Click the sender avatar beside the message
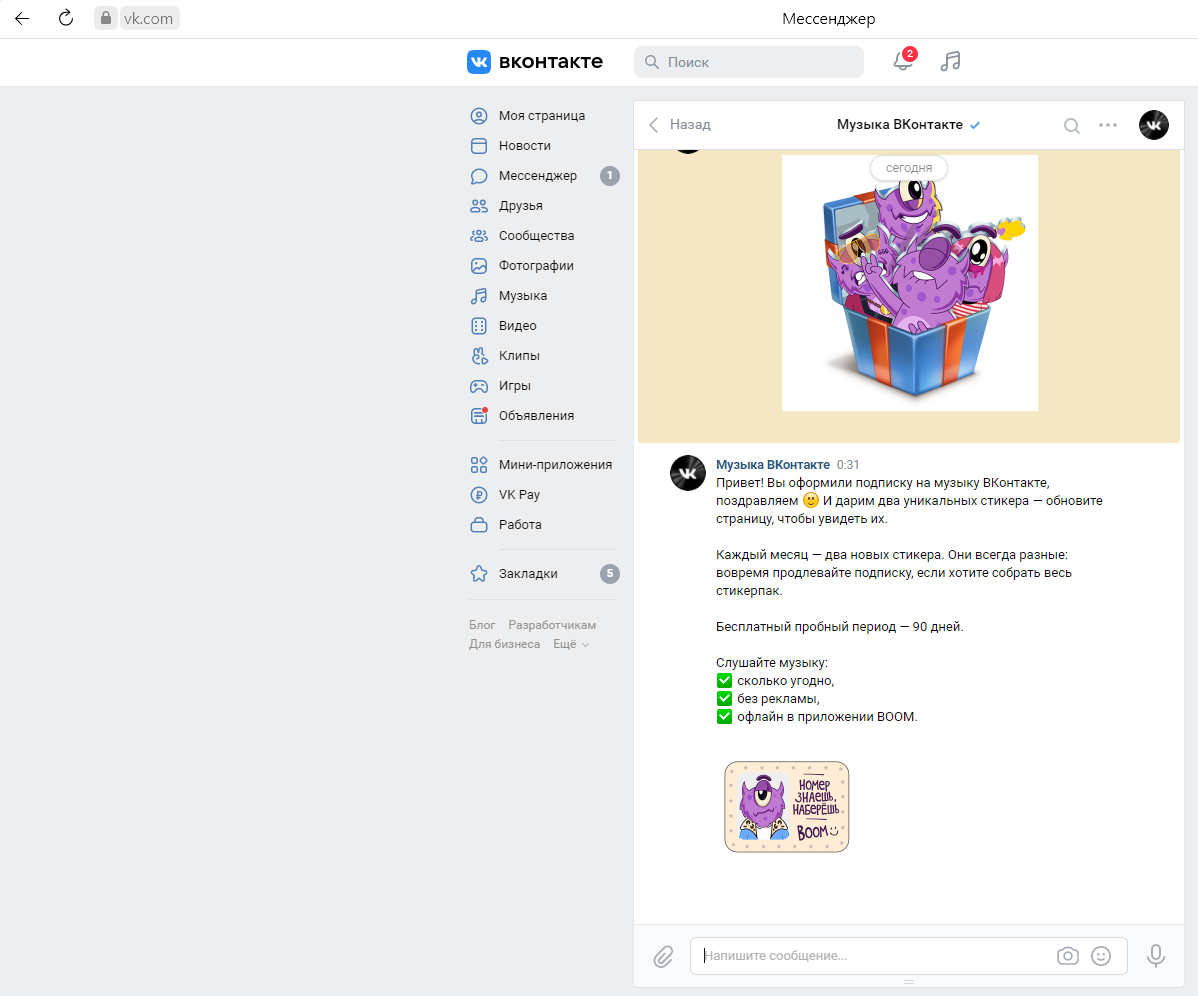 [688, 473]
